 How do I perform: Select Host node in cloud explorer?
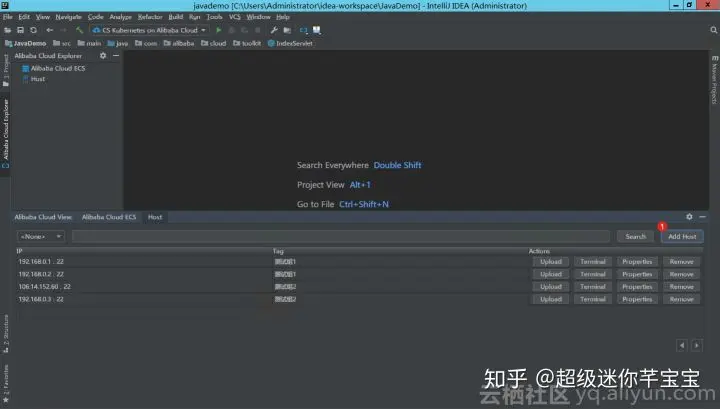pos(38,79)
